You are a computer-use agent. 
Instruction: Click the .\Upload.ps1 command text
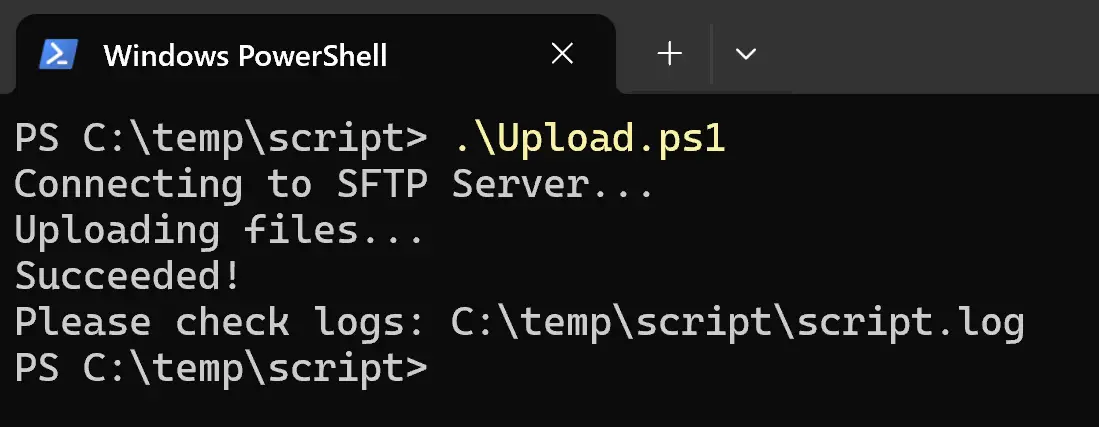coord(589,140)
